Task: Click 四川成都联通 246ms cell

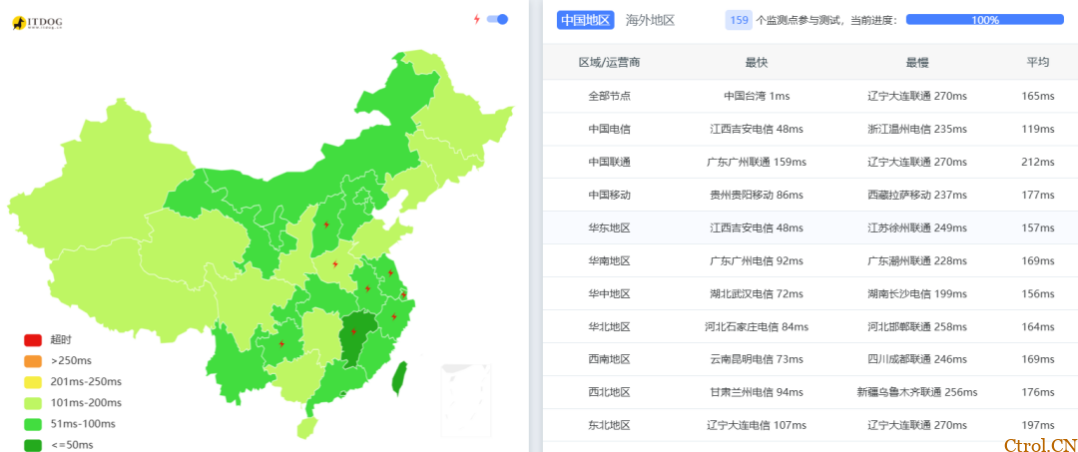Action: point(917,359)
